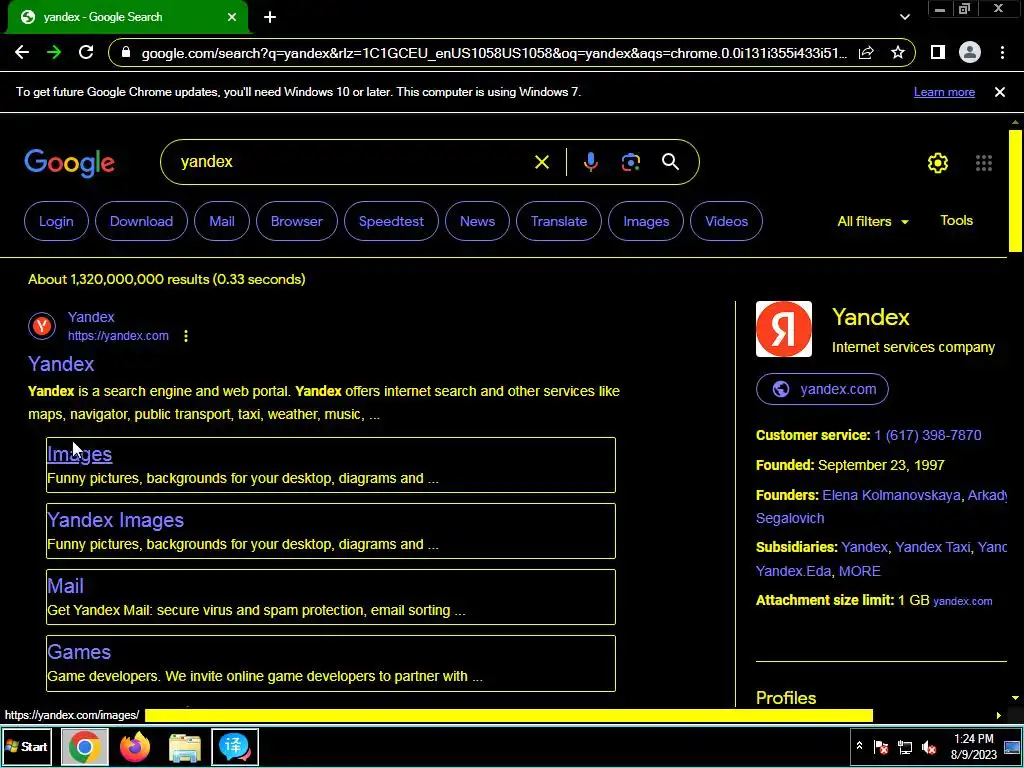
Task: Start voice search with microphone icon
Action: pos(590,162)
